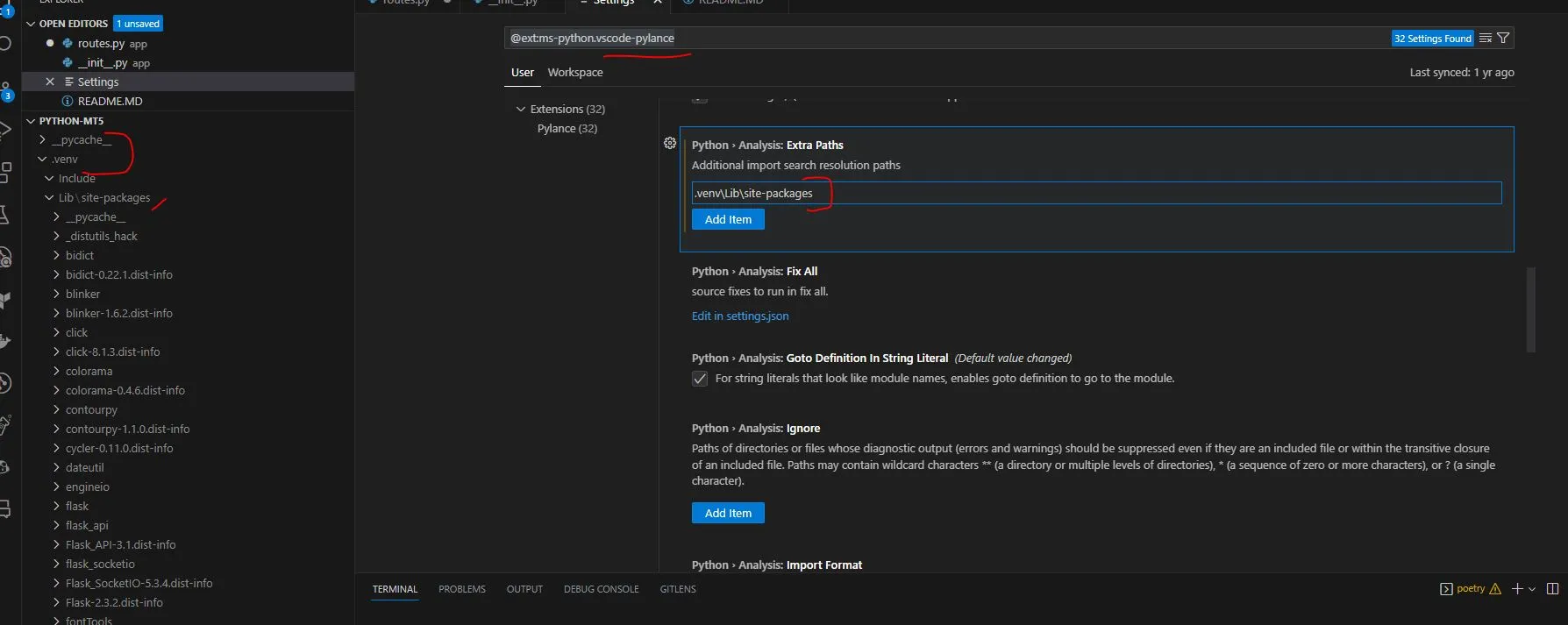Click the info icon beside README.MD
Screen dimensions: 1568x625
pyautogui.click(x=68, y=101)
